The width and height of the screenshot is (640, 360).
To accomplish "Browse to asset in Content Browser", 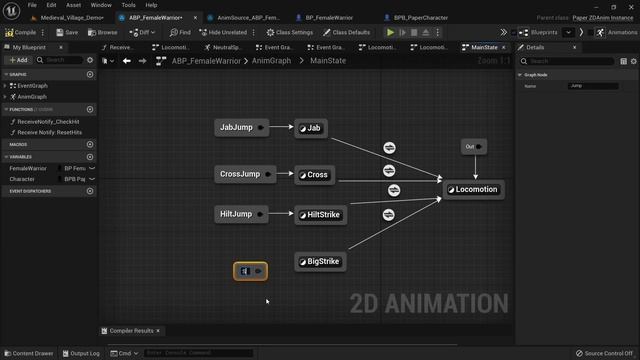I will coord(102,32).
